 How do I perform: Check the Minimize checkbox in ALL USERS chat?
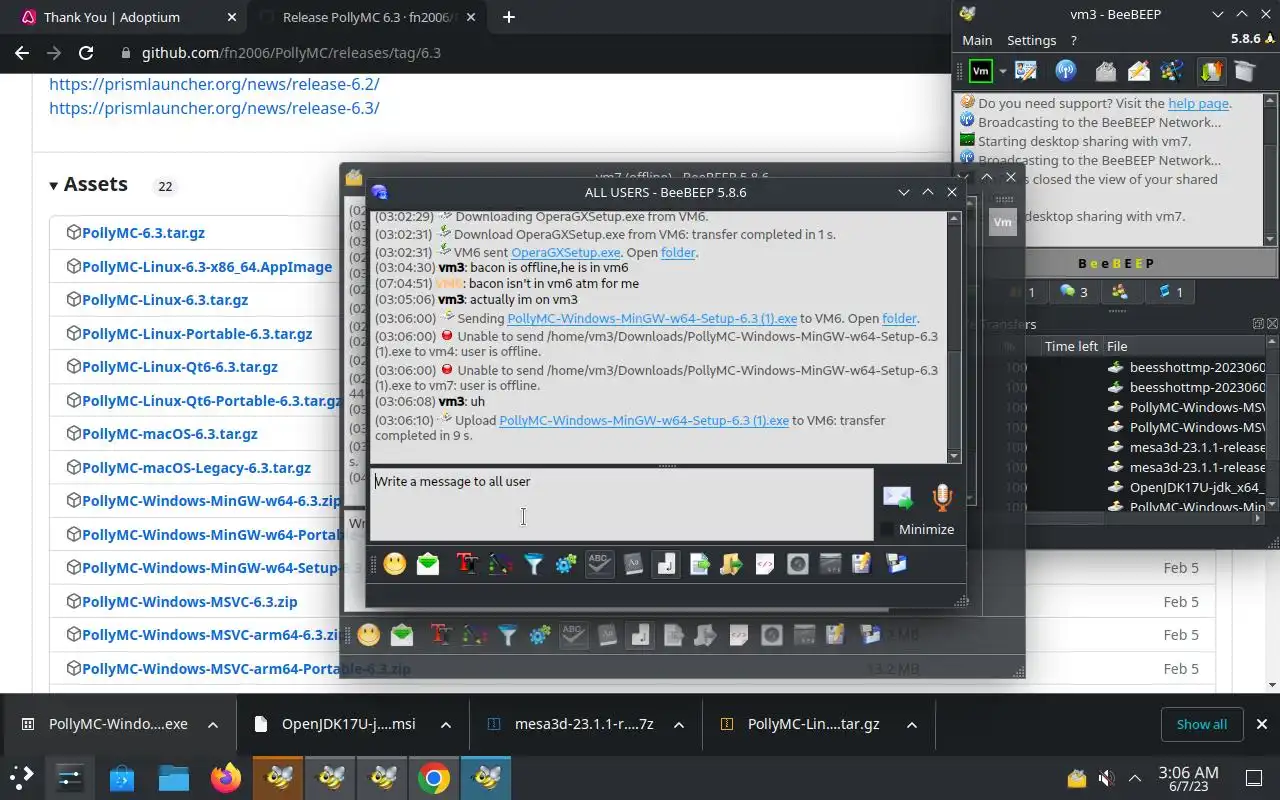887,529
